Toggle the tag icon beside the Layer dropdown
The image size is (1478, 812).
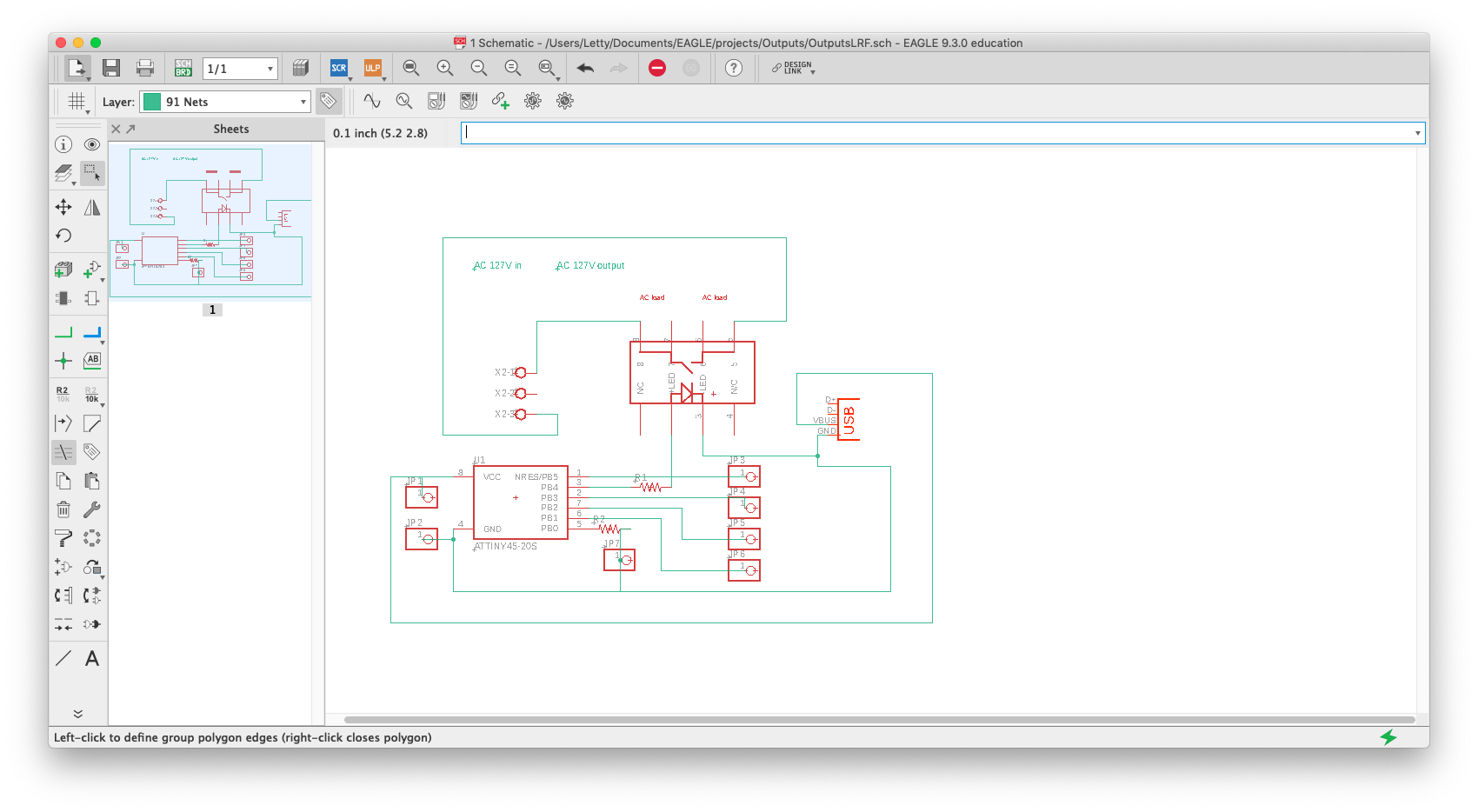pos(328,101)
